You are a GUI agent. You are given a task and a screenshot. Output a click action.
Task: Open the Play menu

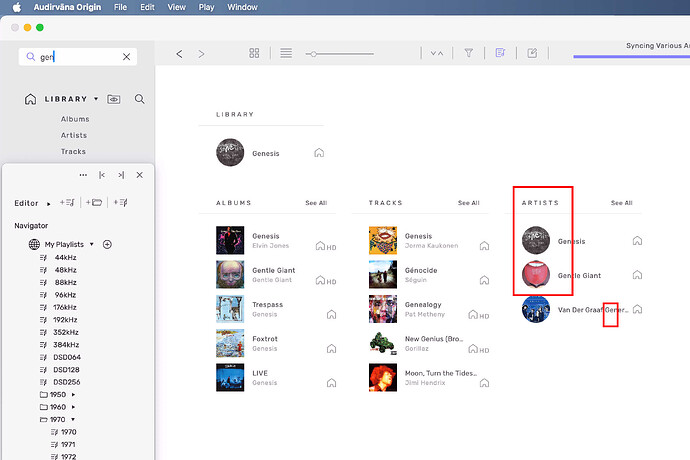pos(206,7)
